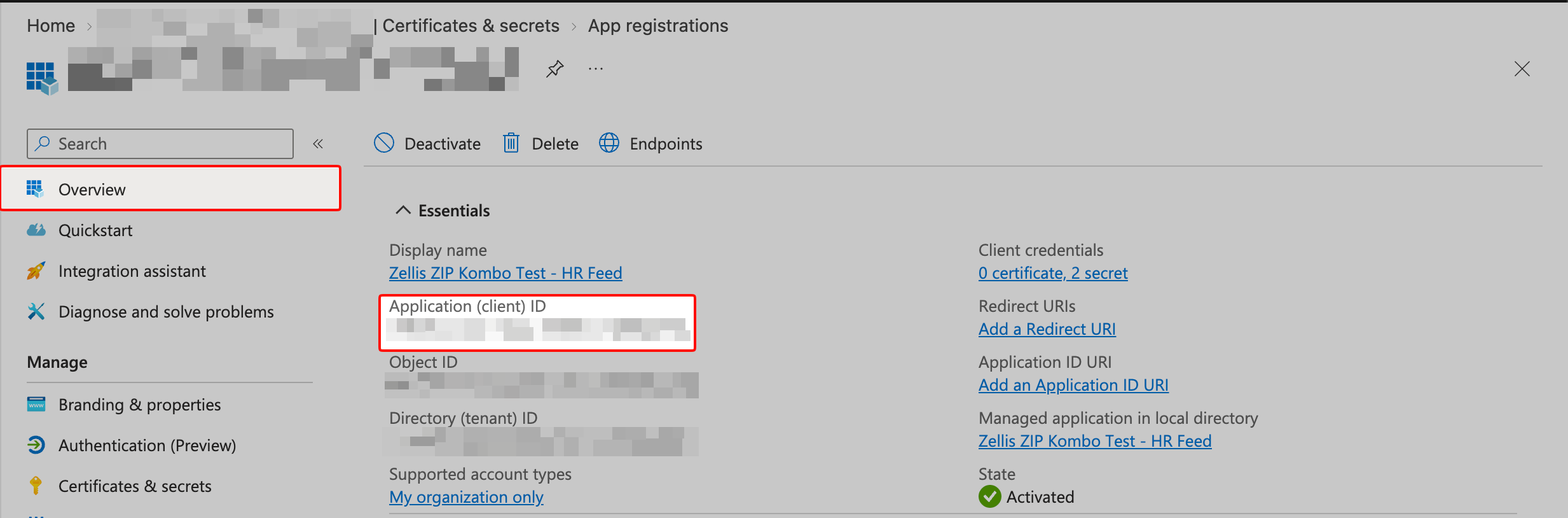Viewport: 1568px width, 518px height.
Task: Pin this app registration blade
Action: [x=555, y=69]
